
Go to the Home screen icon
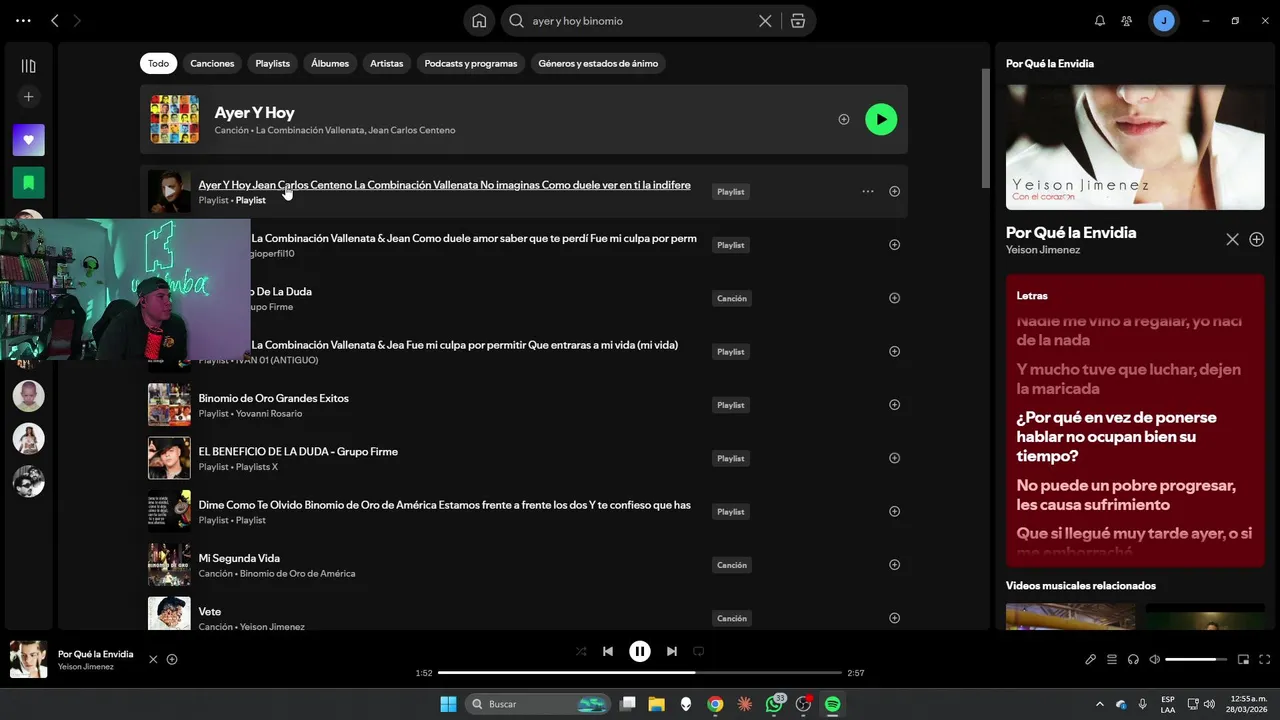479,20
